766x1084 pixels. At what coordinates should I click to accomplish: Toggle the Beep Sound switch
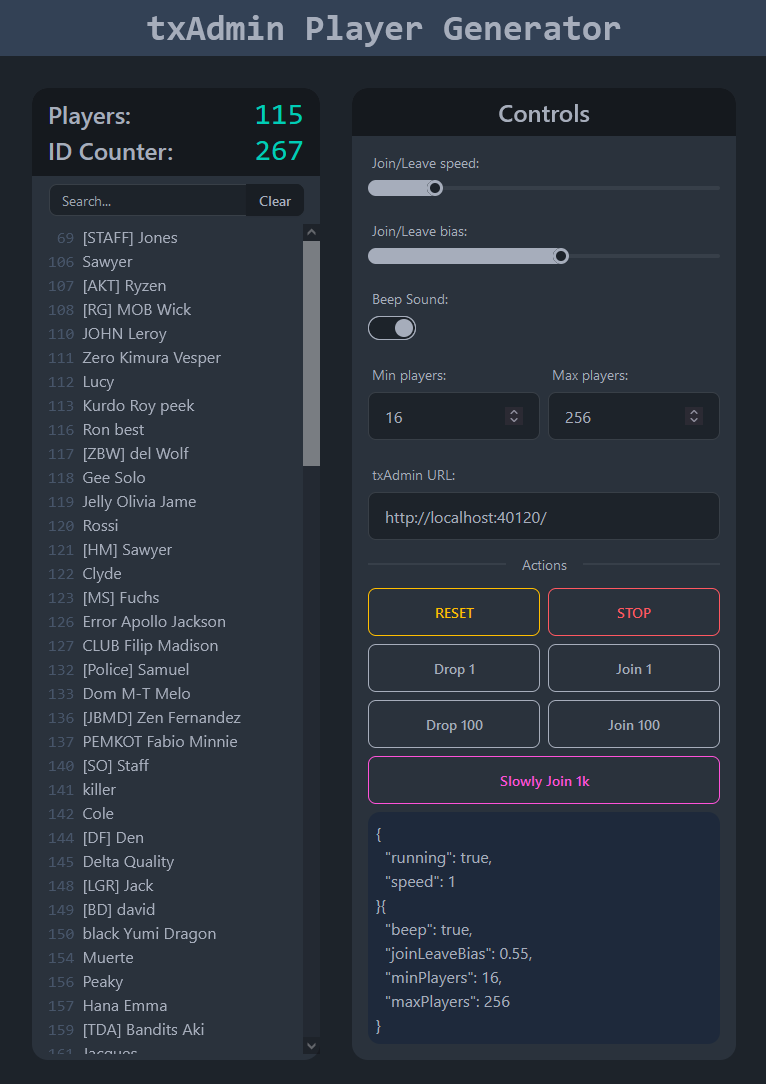[x=392, y=328]
